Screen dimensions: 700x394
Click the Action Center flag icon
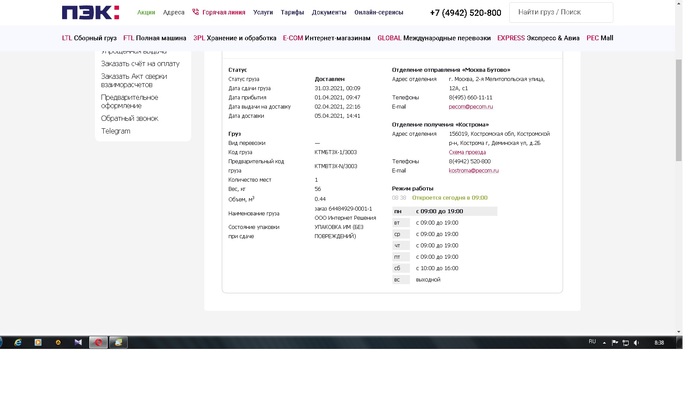pyautogui.click(x=615, y=342)
